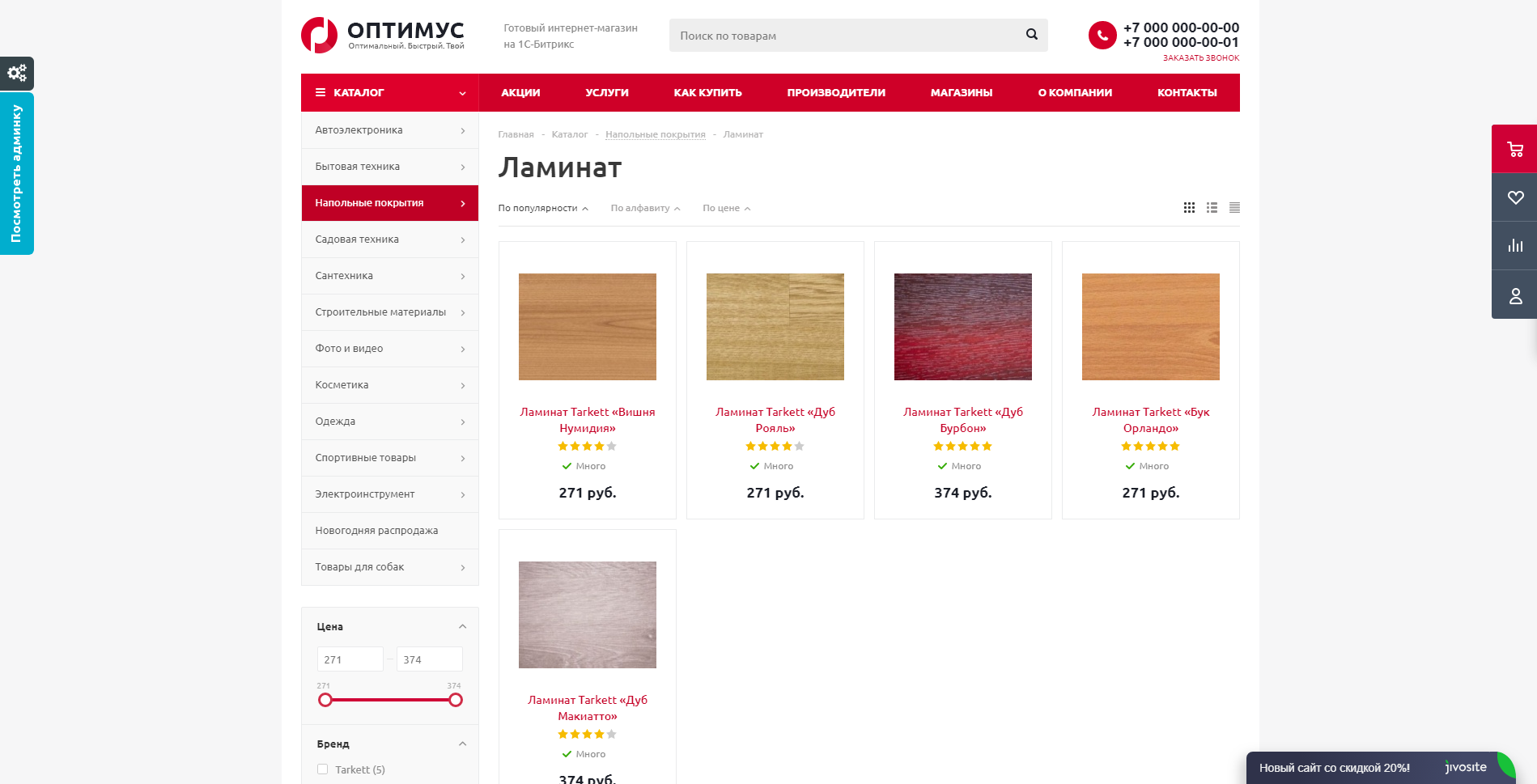The width and height of the screenshot is (1537, 784).
Task: Click the star rating of Вишня Нумидия
Action: click(x=588, y=446)
